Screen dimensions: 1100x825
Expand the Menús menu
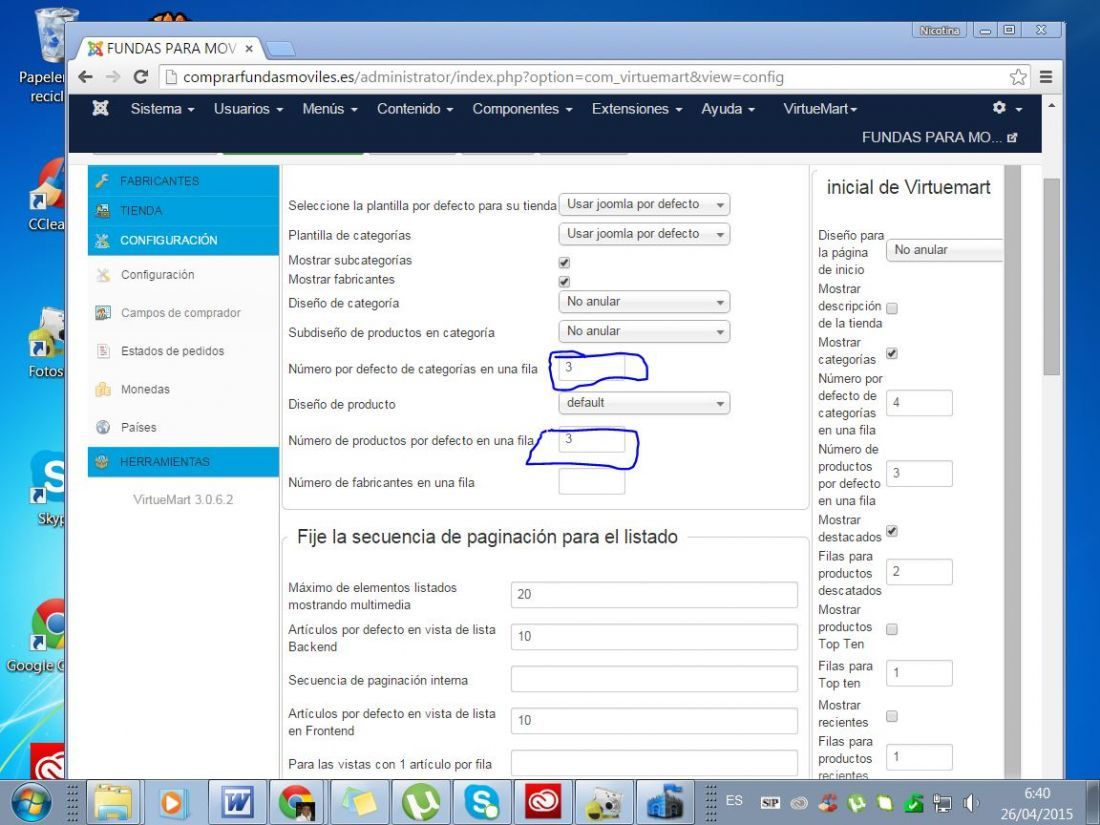pyautogui.click(x=330, y=109)
